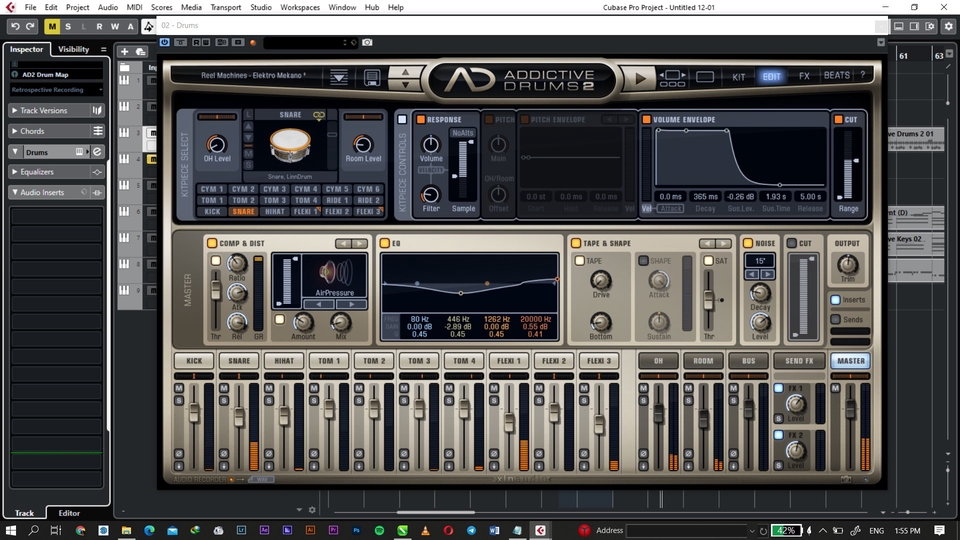Open the MIDI menu

point(134,7)
